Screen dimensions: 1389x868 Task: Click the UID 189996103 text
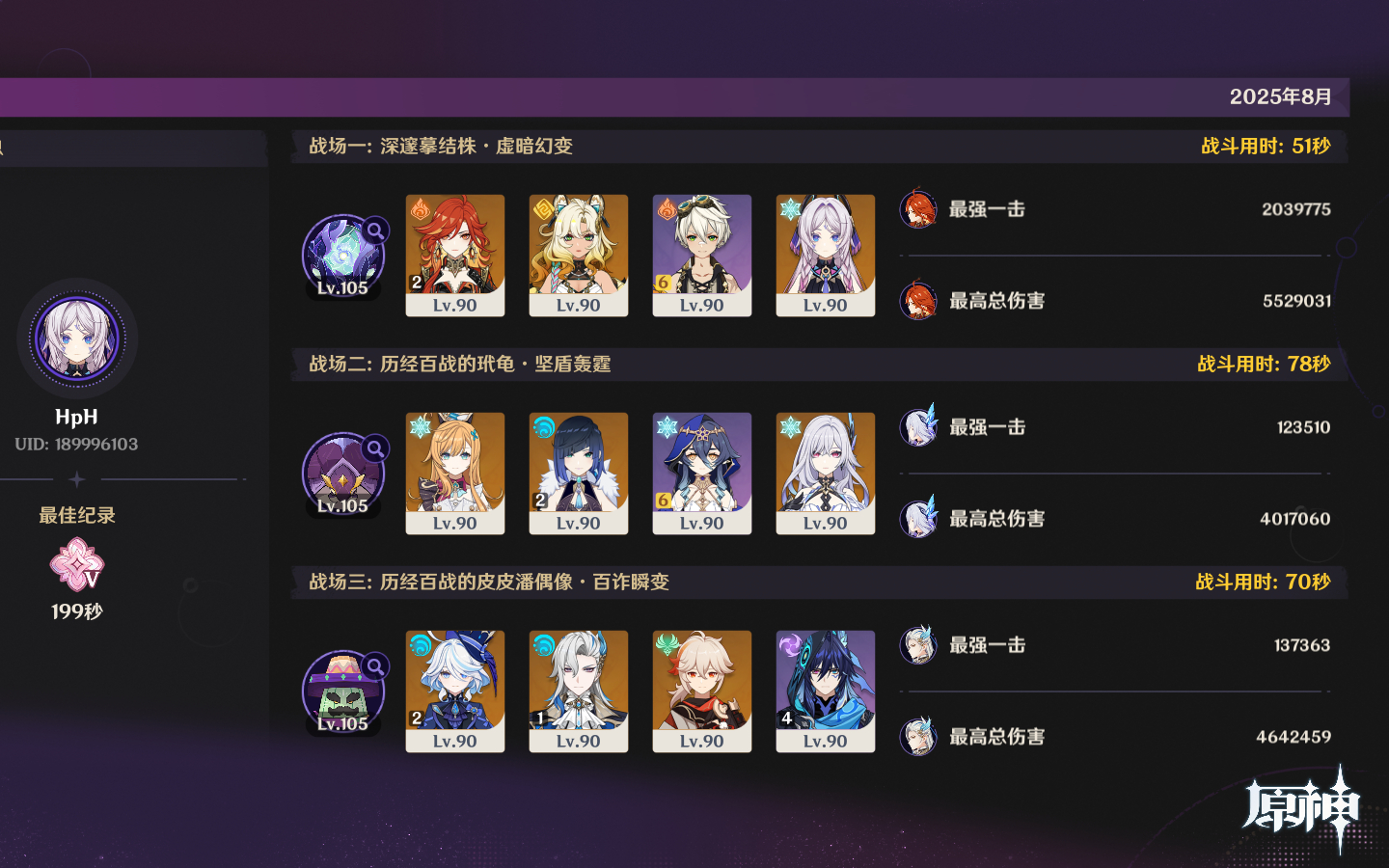pos(76,445)
